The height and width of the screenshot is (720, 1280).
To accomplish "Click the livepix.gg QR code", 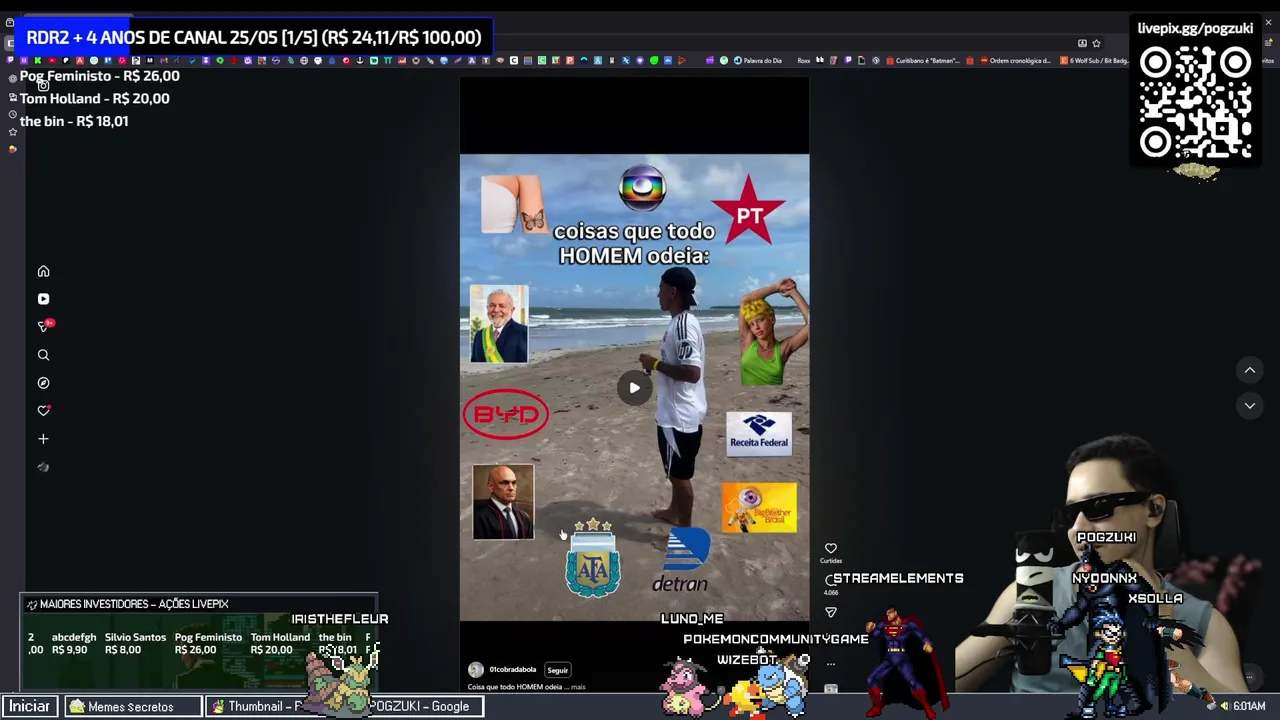I will [x=1195, y=103].
